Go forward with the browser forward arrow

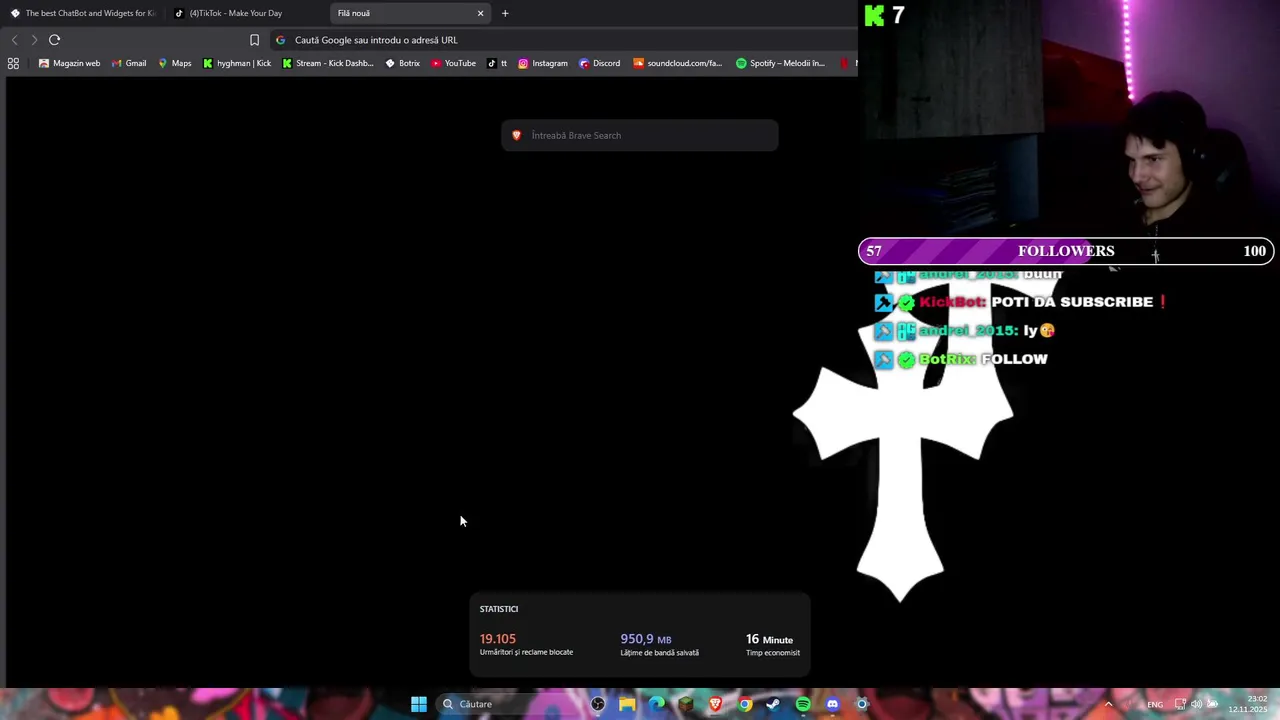point(34,40)
